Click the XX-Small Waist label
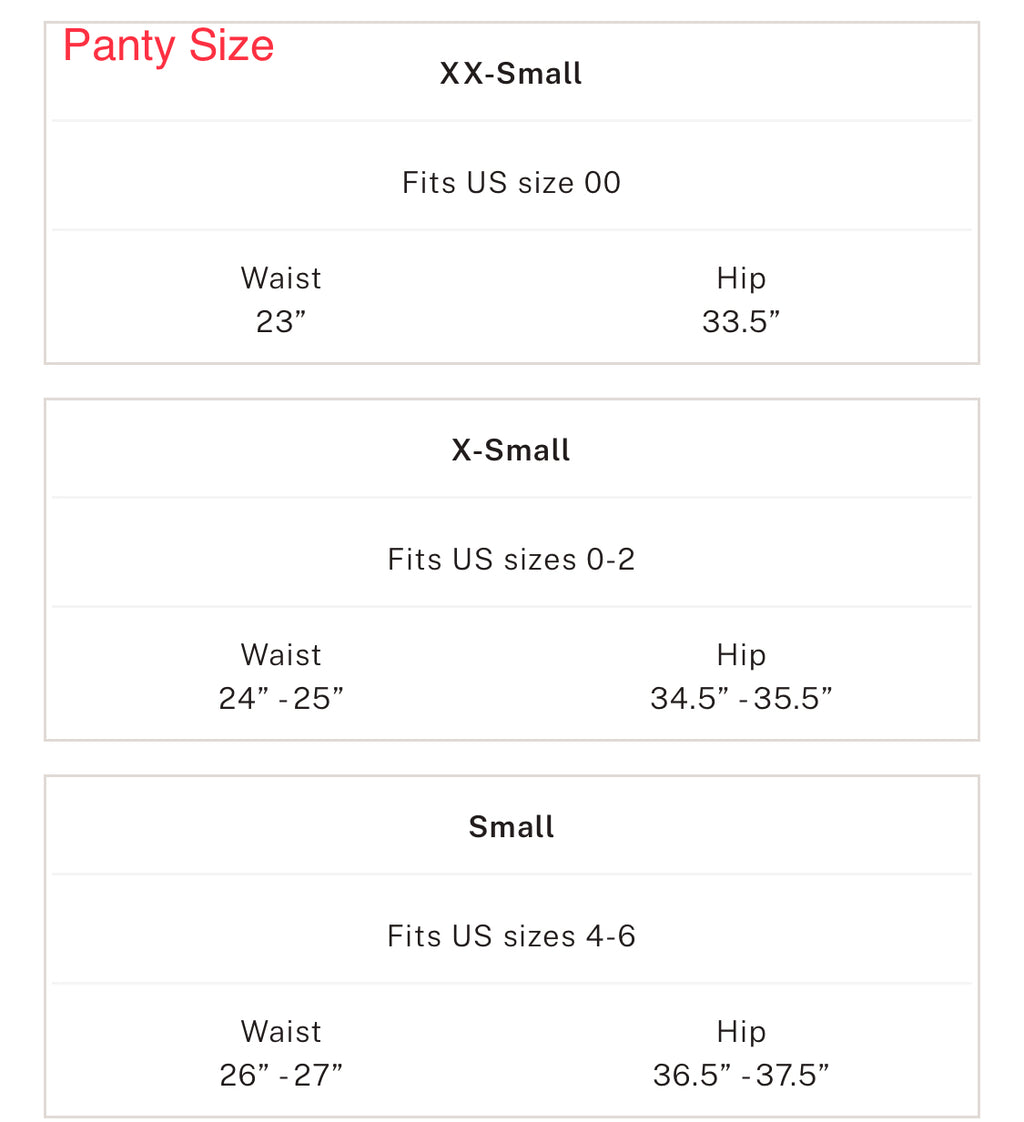Screen dimensions: 1024x1122 [x=281, y=278]
